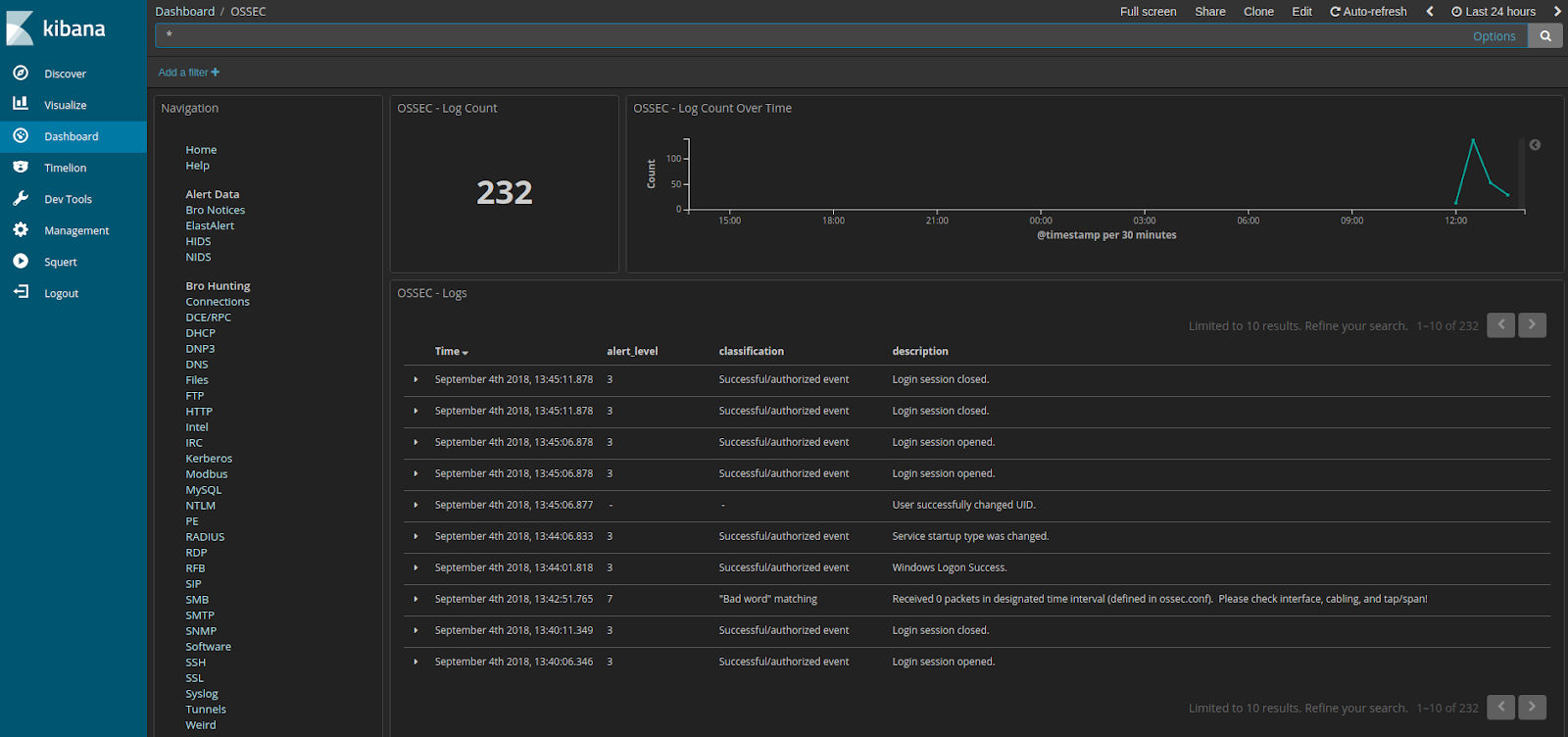Move time range forward with right chevron
1568x737 pixels.
pyautogui.click(x=1557, y=12)
